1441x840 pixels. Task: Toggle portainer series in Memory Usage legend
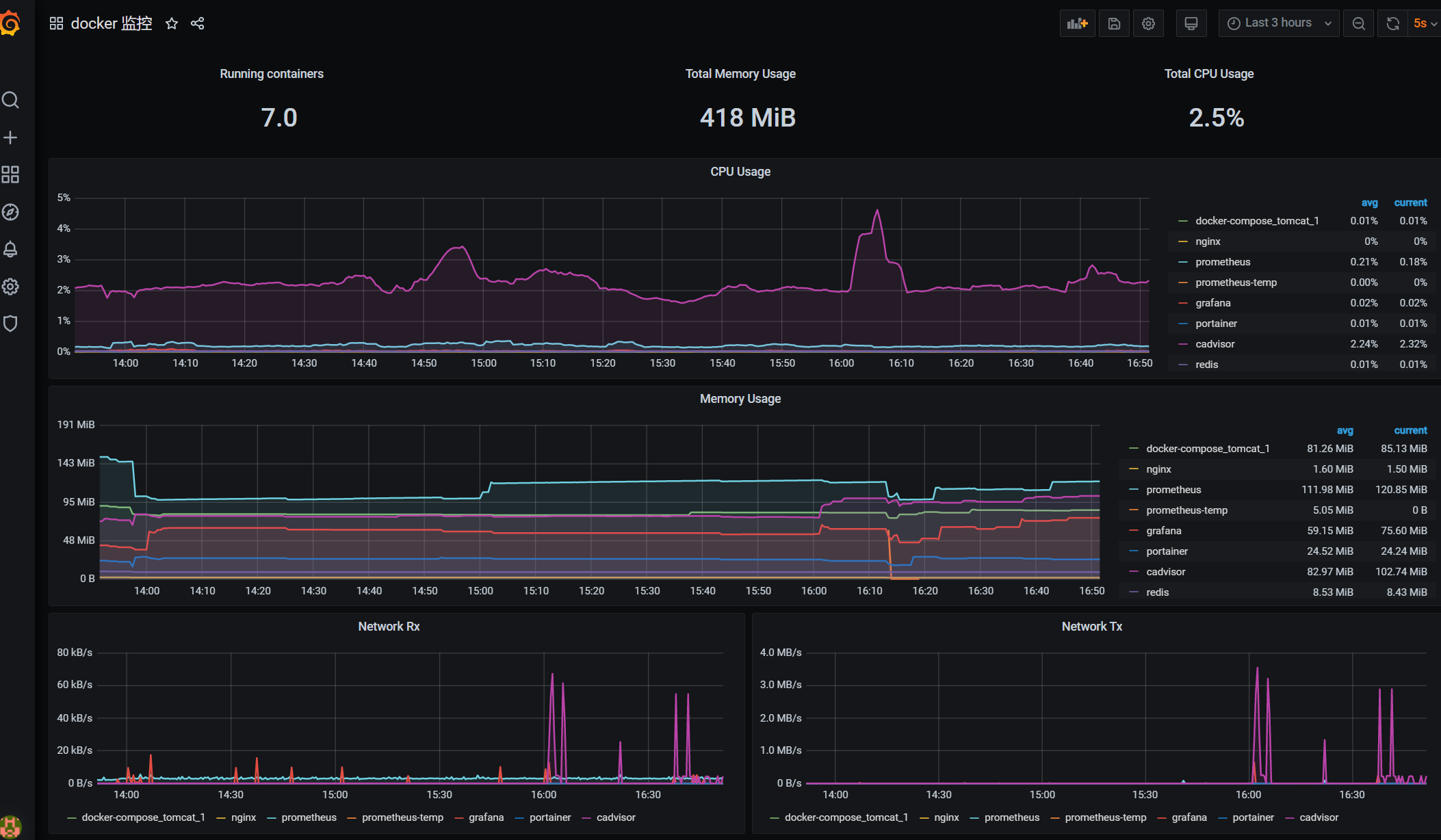tap(1167, 551)
